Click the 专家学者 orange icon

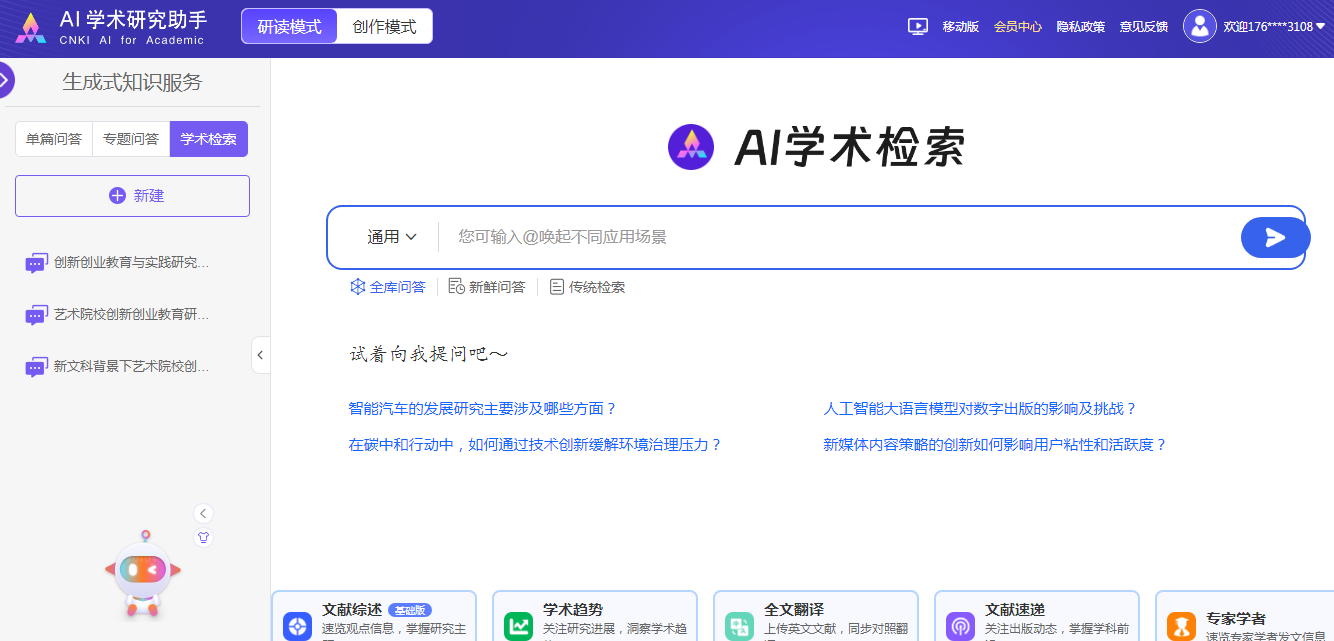(x=1182, y=627)
